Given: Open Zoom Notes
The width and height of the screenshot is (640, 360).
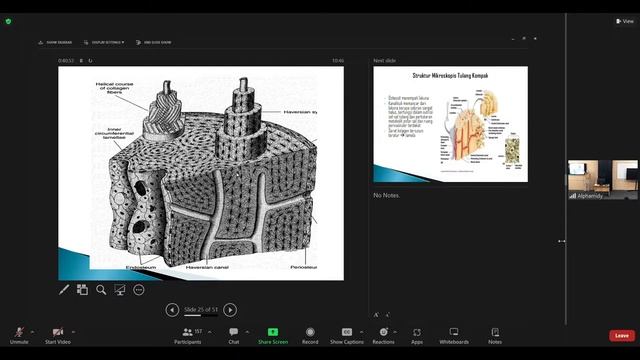Looking at the screenshot, I should 495,336.
